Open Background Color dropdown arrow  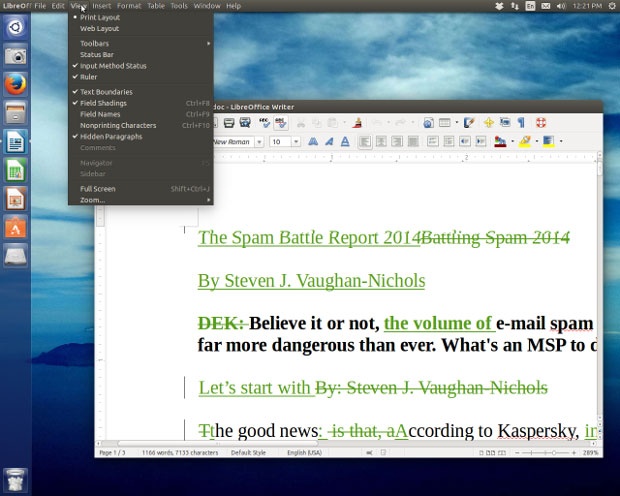[x=561, y=141]
